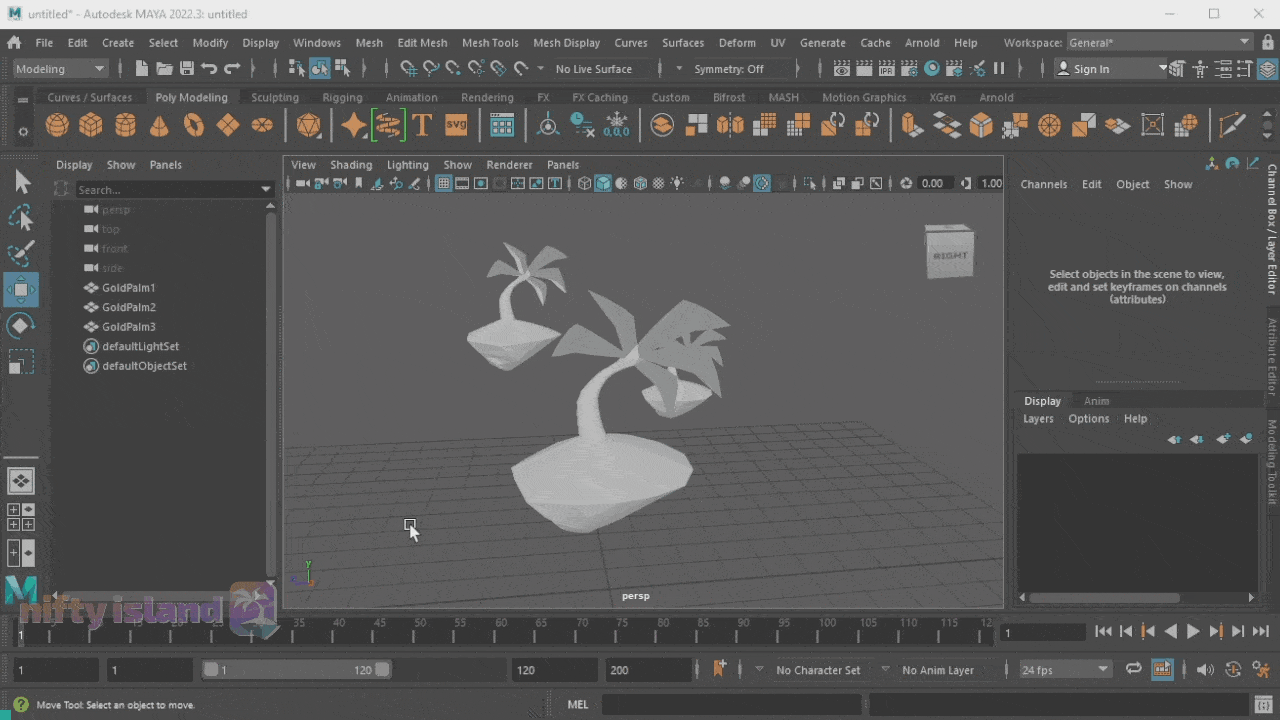Toggle playback looping icon

1133,670
